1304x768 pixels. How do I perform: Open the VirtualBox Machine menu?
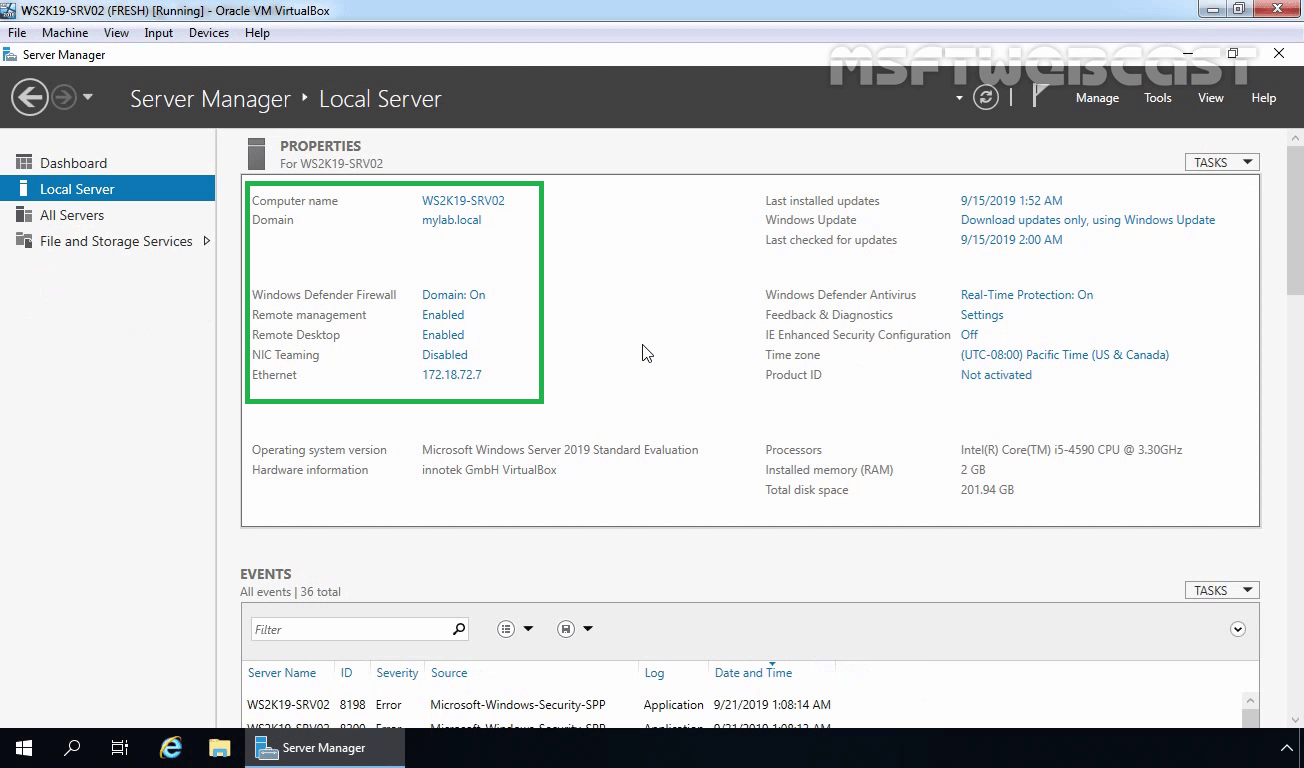click(65, 33)
